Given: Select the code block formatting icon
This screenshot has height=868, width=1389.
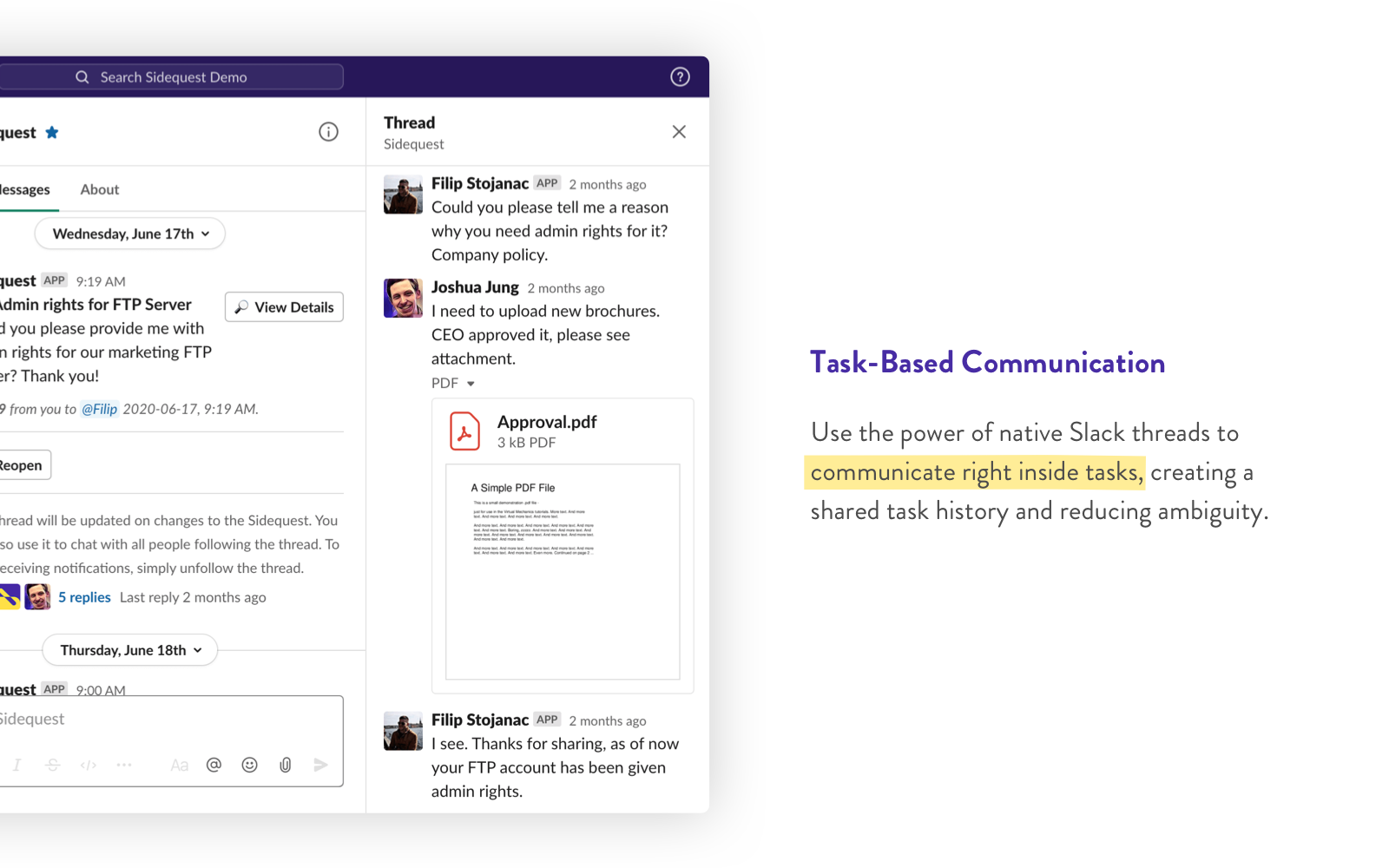Looking at the screenshot, I should (x=88, y=765).
